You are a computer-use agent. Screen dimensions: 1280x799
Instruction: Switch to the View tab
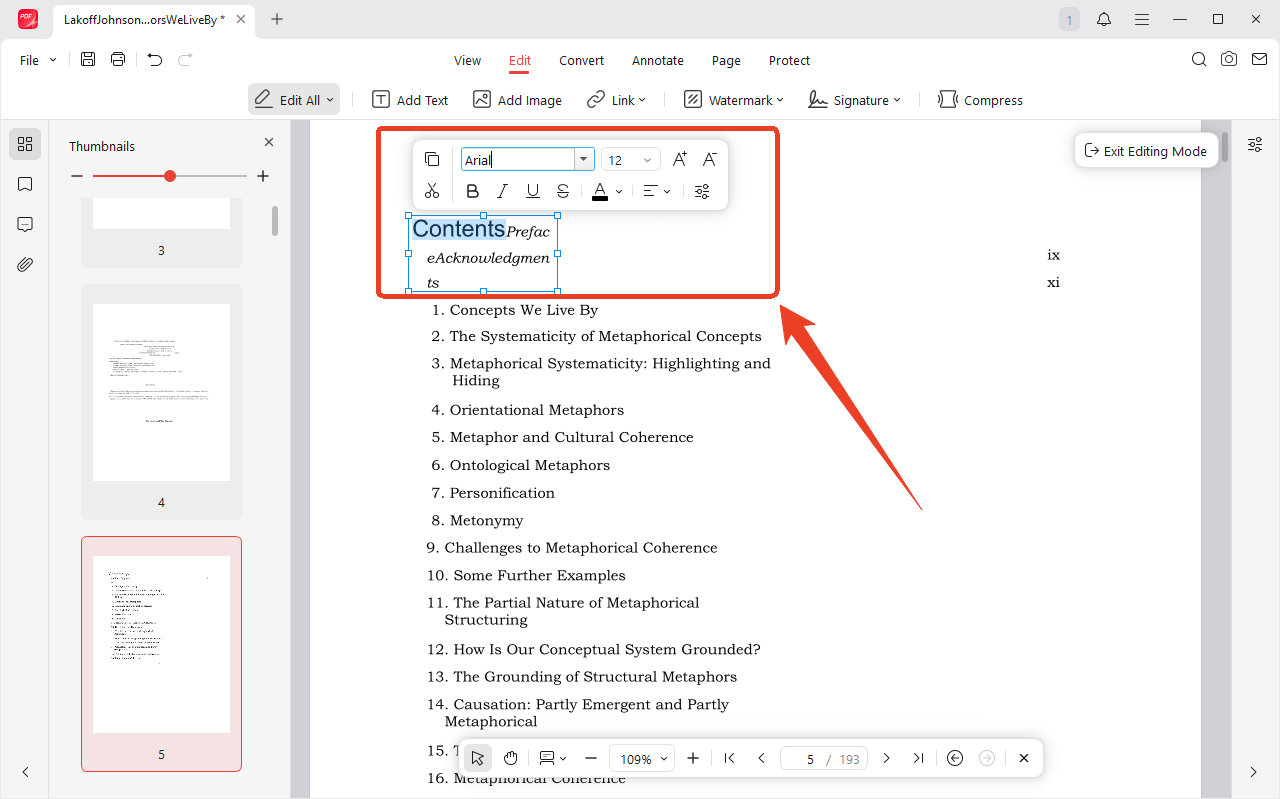pos(467,60)
